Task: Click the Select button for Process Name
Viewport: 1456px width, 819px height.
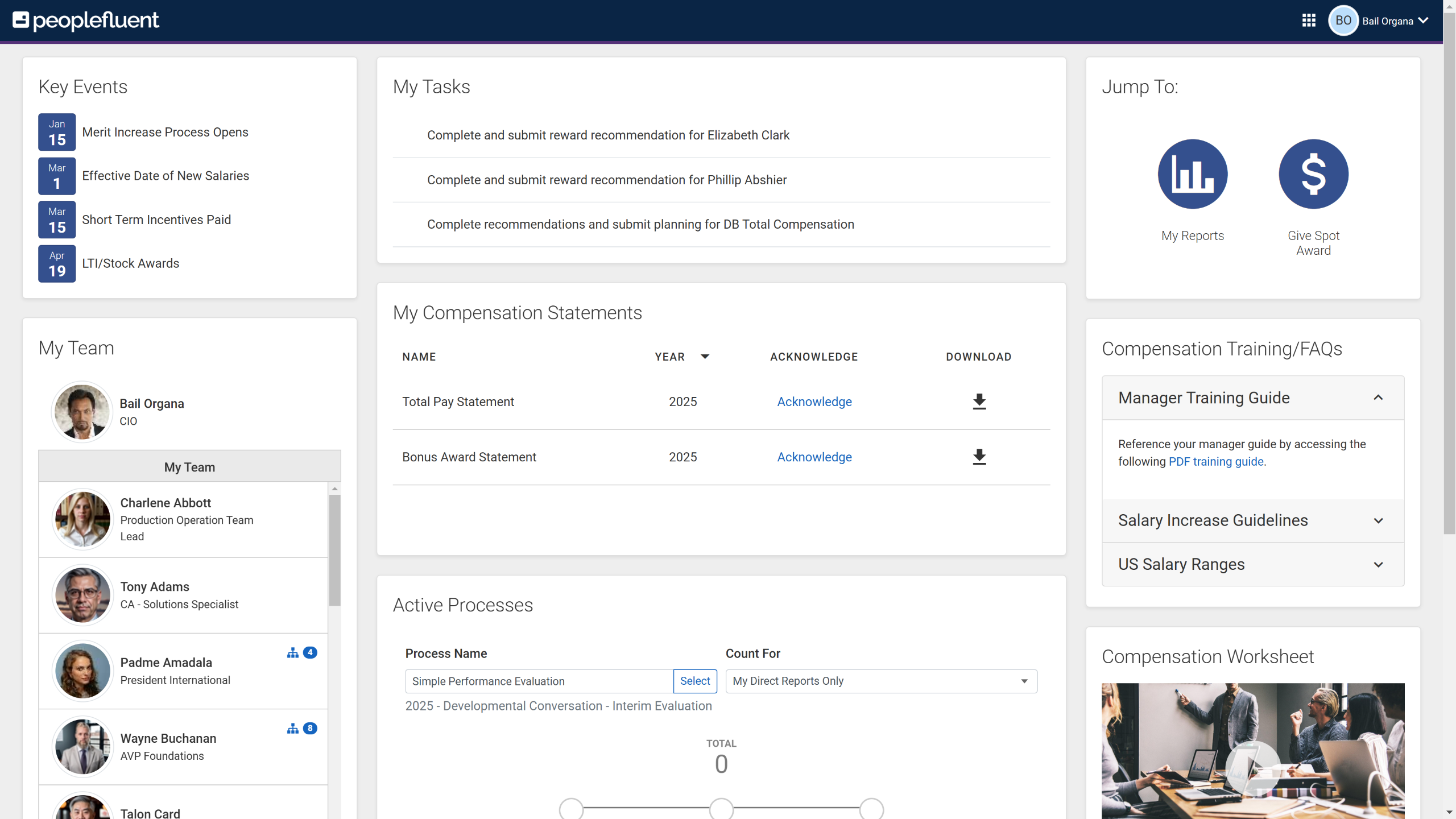Action: [694, 681]
